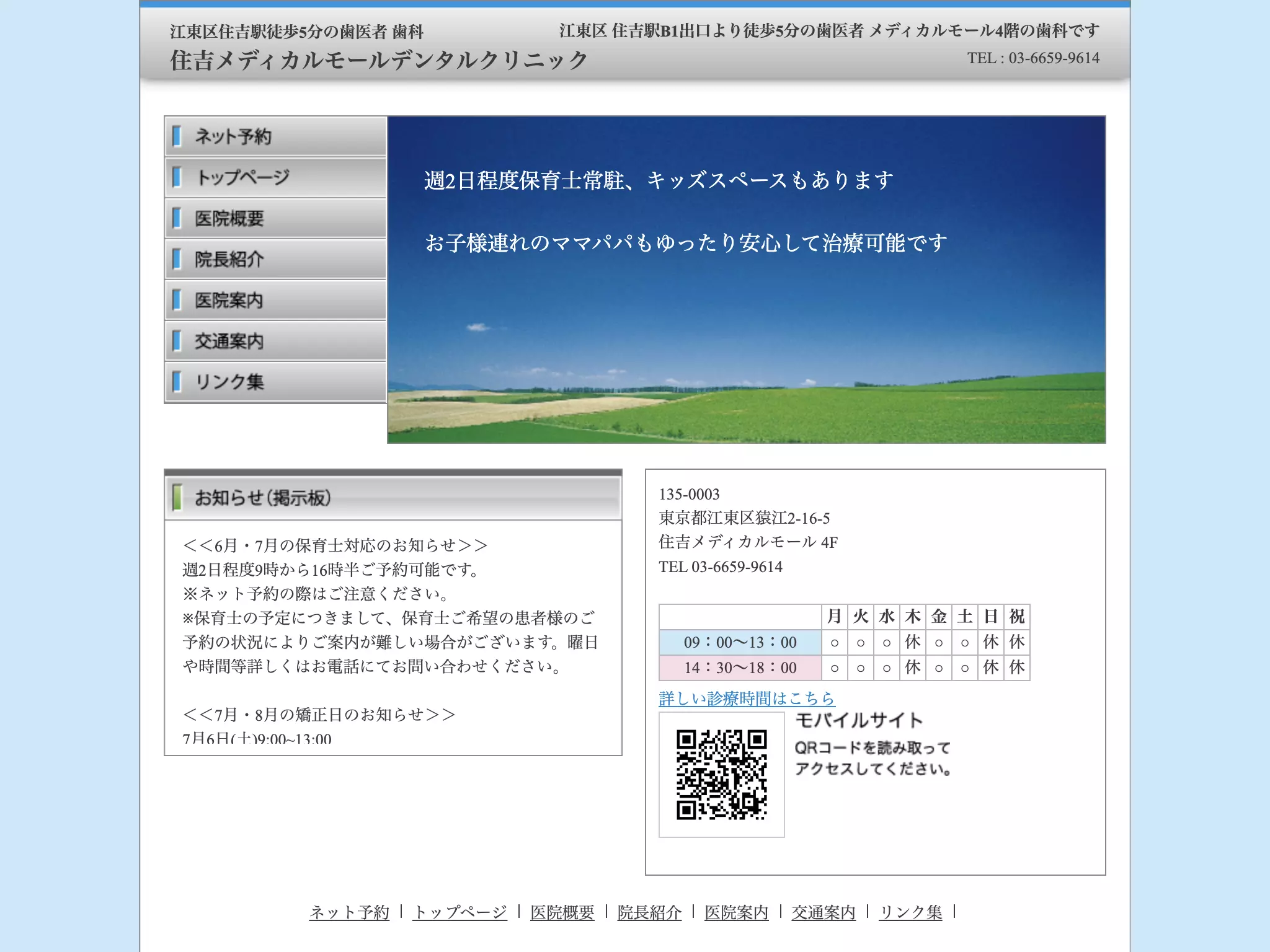Click the clinic title 住吉メディカルモールデンタルクリニック

click(379, 60)
